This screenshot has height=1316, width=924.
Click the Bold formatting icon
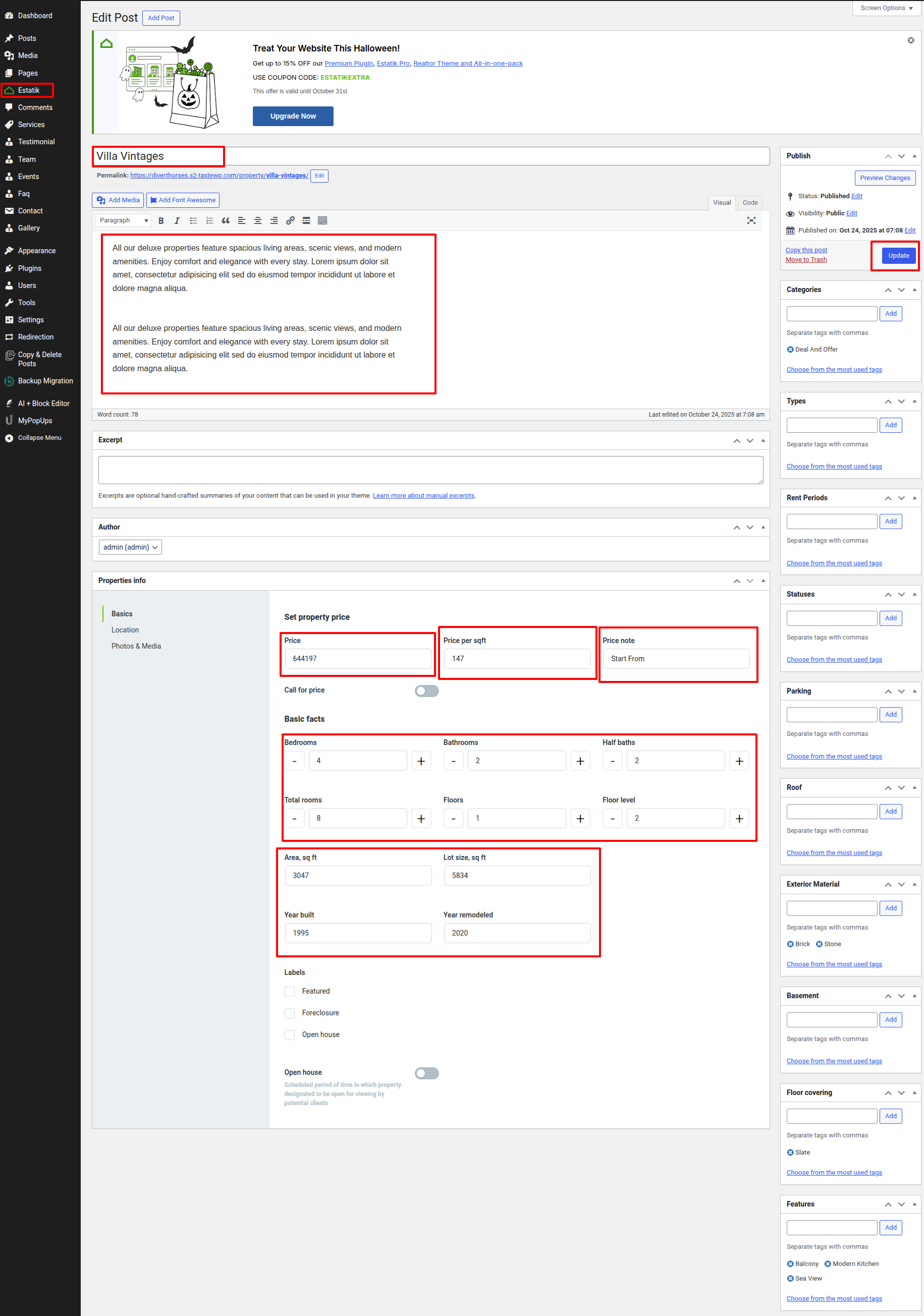(x=161, y=220)
